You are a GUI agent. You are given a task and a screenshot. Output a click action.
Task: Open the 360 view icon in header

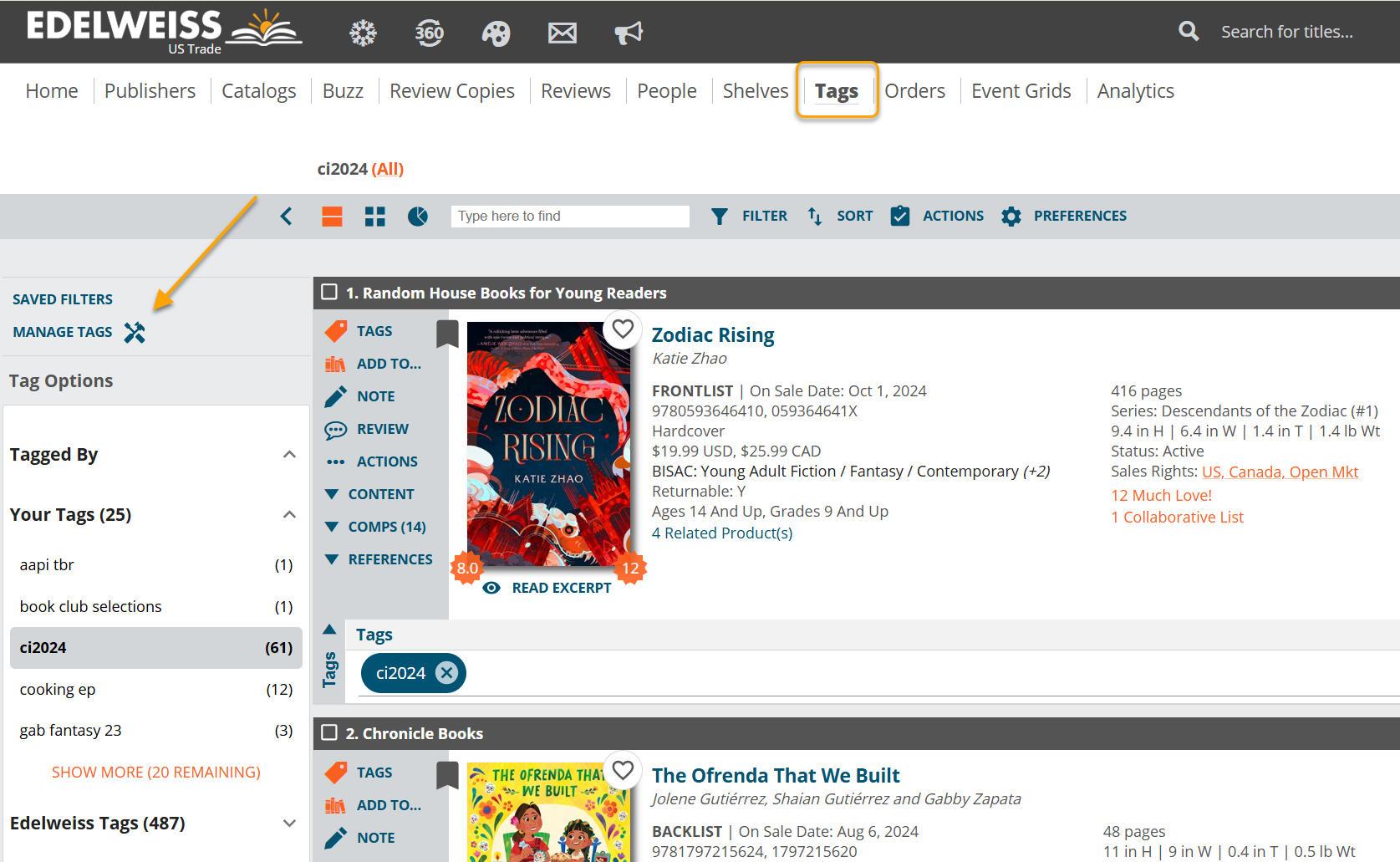click(x=429, y=33)
